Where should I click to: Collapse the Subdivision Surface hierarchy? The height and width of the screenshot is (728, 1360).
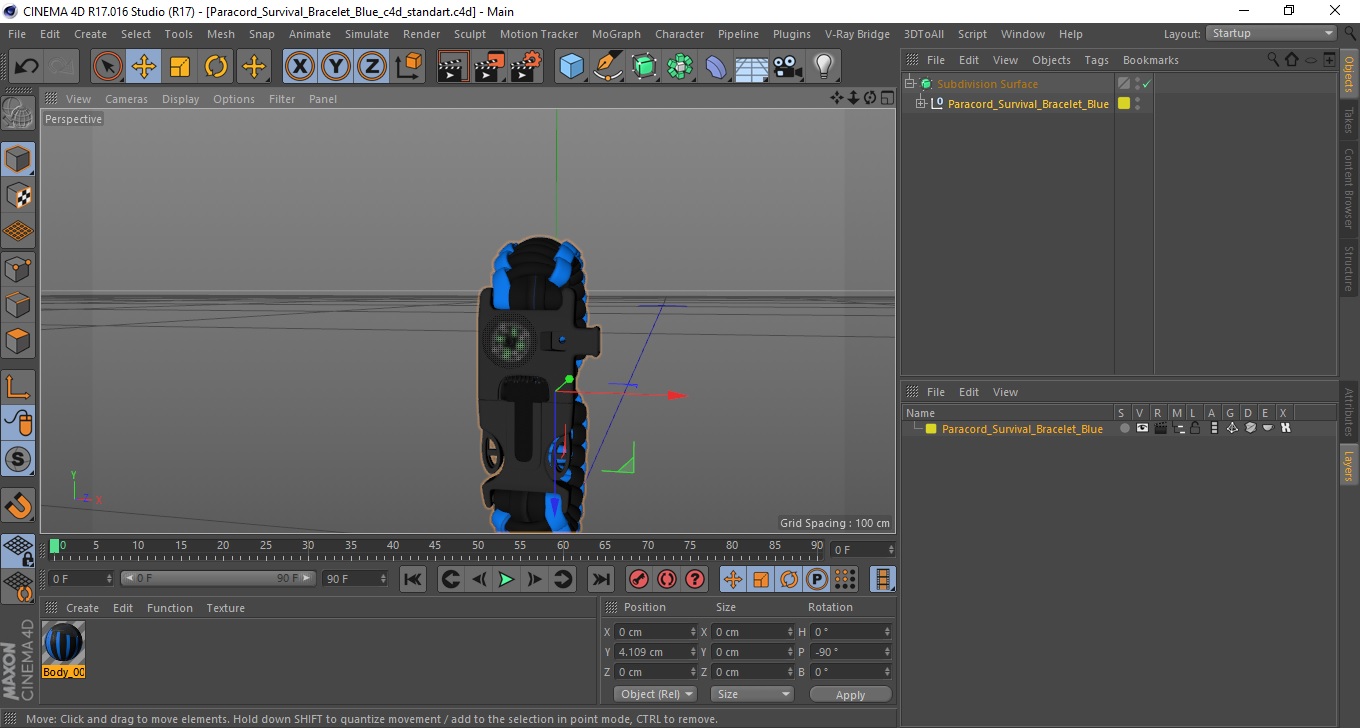pos(910,84)
